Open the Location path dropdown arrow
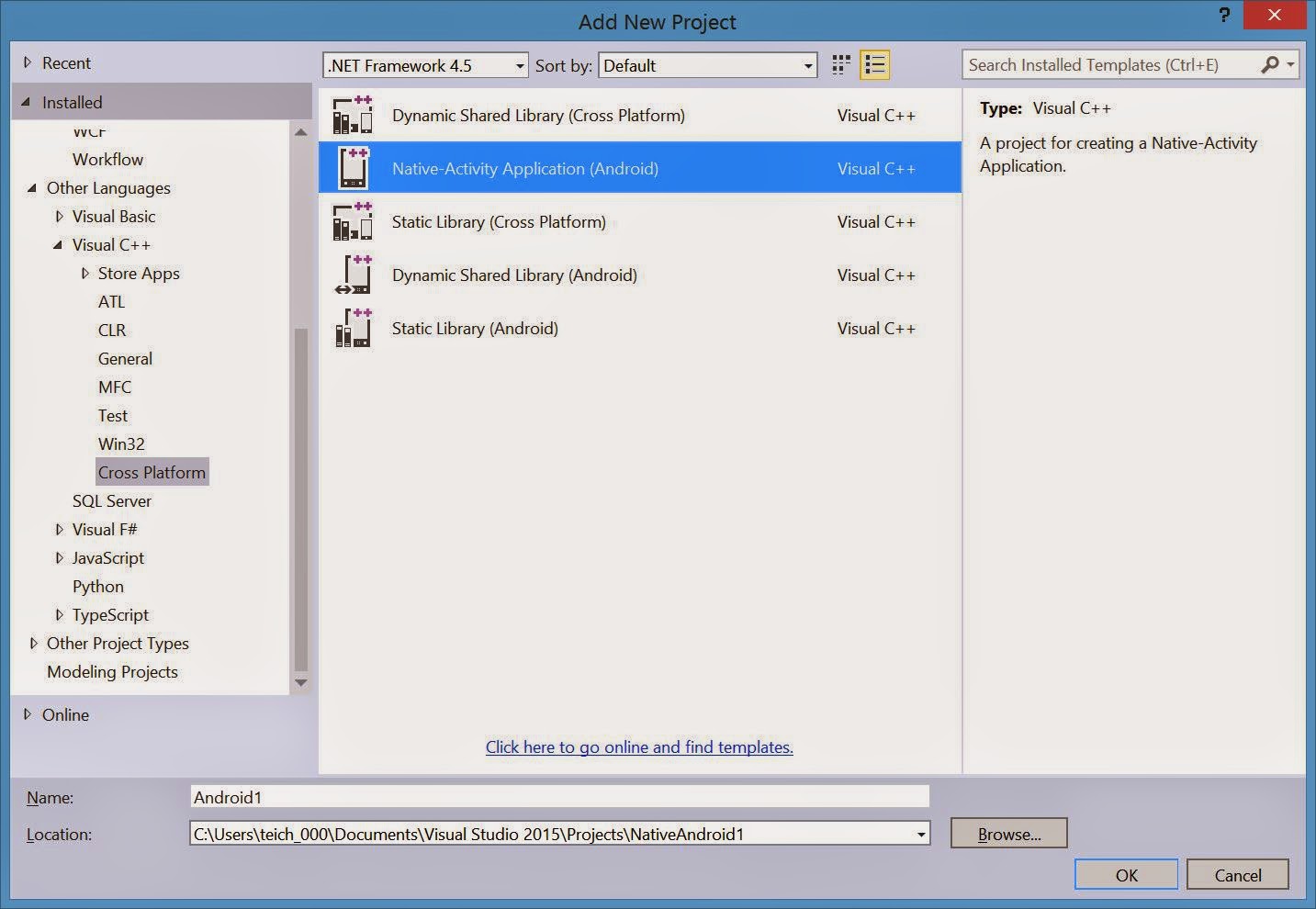 tap(920, 834)
